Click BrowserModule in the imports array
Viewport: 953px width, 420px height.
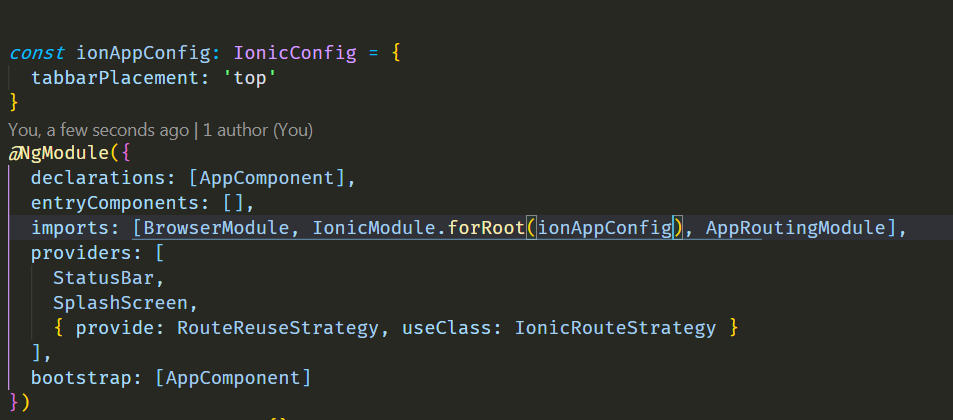point(216,228)
